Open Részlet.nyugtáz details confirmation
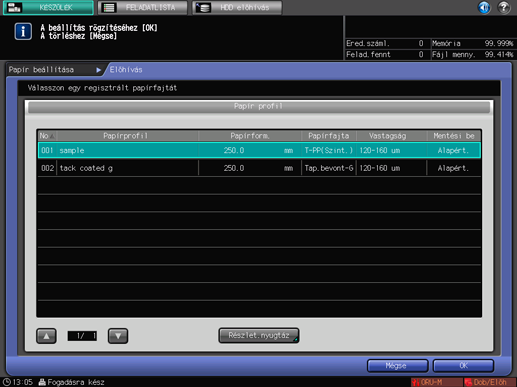Viewport: 517px width, 387px height. coord(259,335)
